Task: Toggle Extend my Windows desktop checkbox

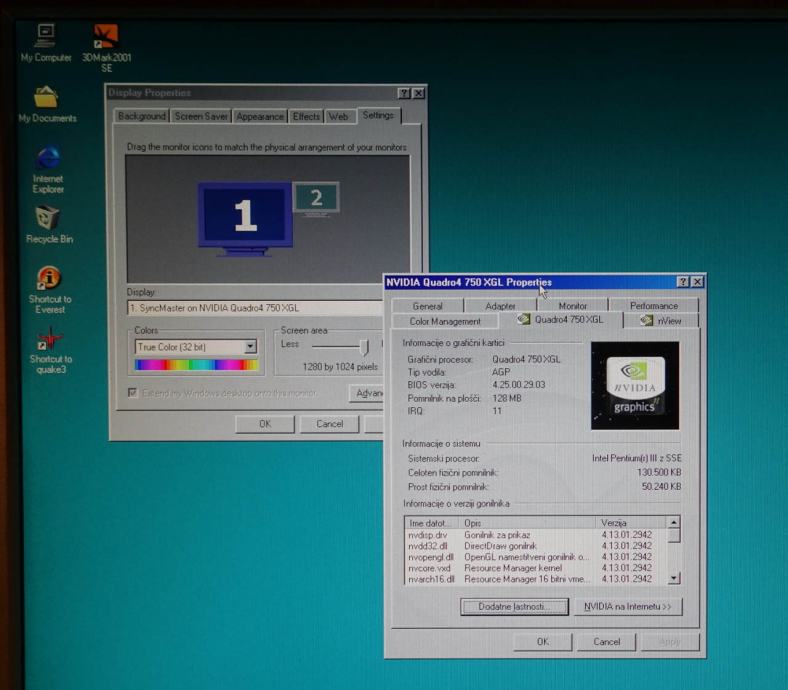Action: [x=134, y=393]
